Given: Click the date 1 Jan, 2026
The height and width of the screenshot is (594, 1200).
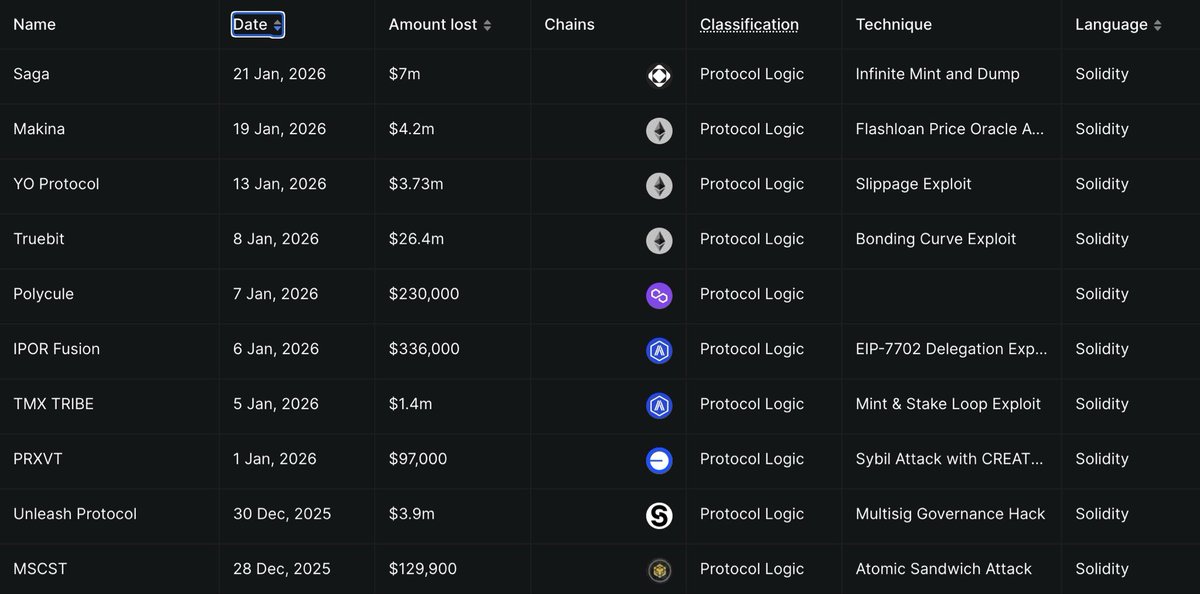Looking at the screenshot, I should point(274,459).
